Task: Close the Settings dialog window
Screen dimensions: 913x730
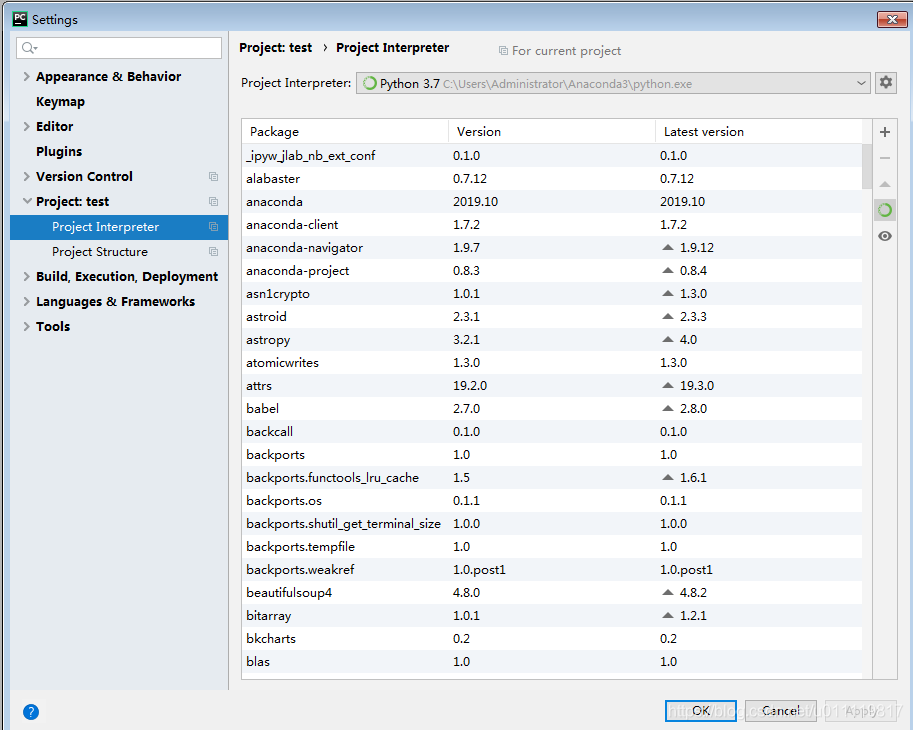Action: tap(892, 19)
